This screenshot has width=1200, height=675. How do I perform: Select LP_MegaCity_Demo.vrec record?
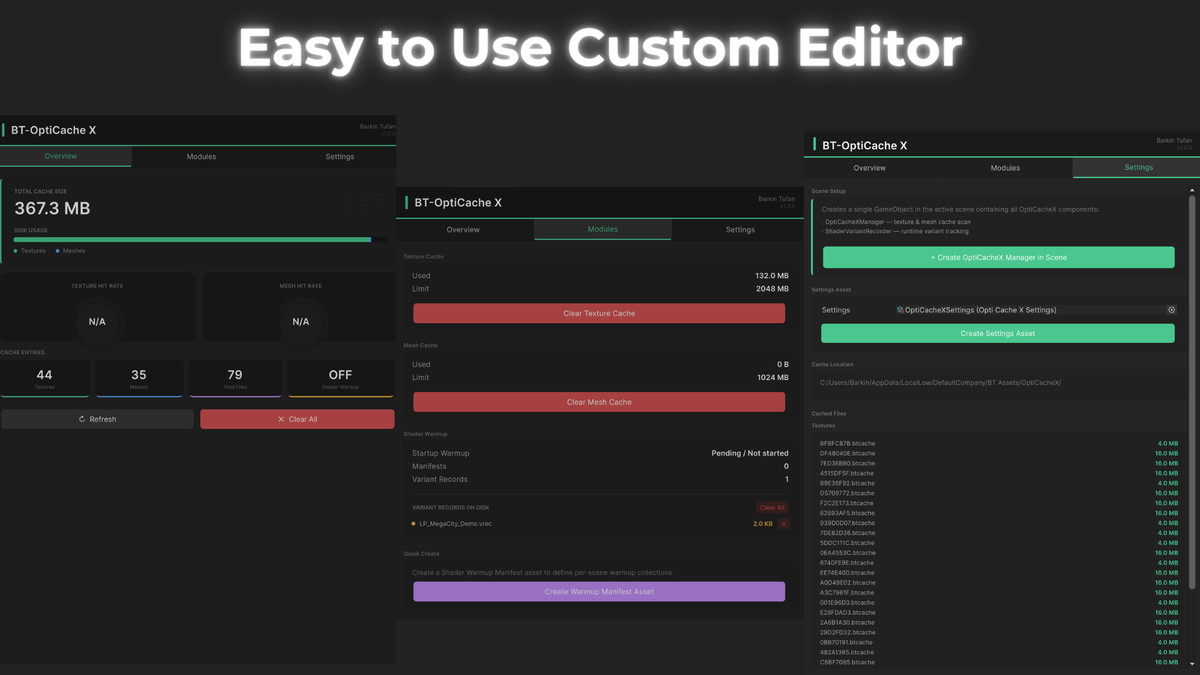[455, 524]
